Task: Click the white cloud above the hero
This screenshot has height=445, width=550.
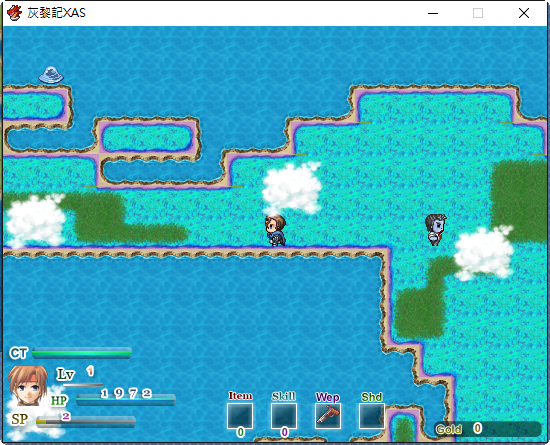Action: point(292,188)
